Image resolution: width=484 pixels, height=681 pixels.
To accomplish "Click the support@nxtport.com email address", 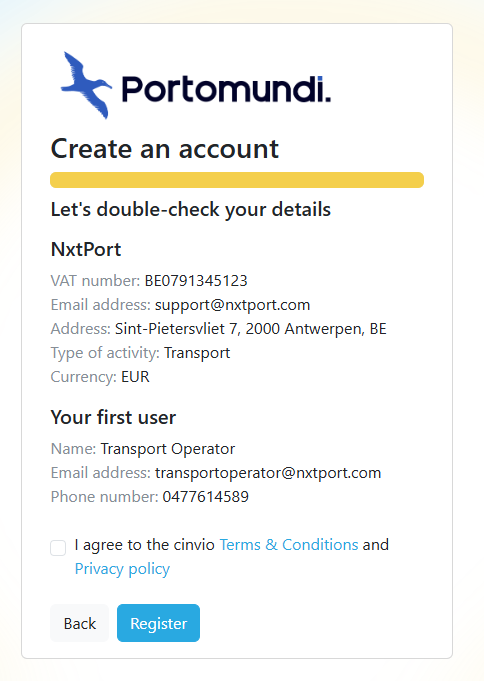I will click(x=232, y=305).
